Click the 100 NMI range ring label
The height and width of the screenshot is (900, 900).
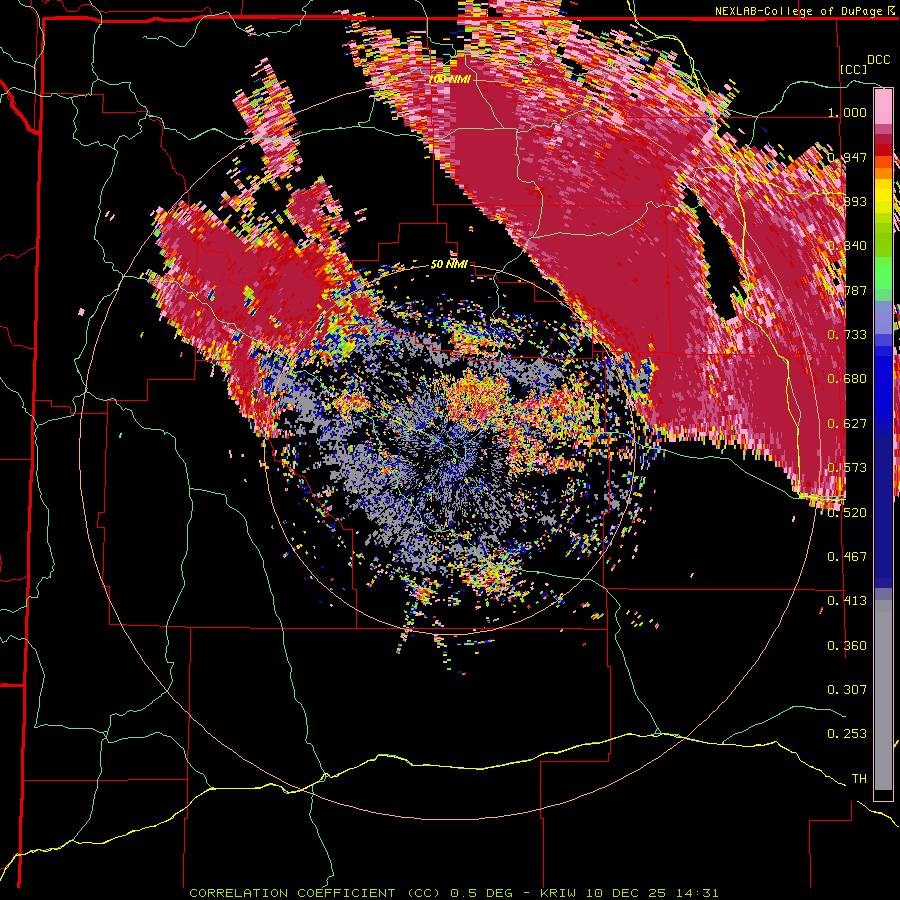coord(449,79)
